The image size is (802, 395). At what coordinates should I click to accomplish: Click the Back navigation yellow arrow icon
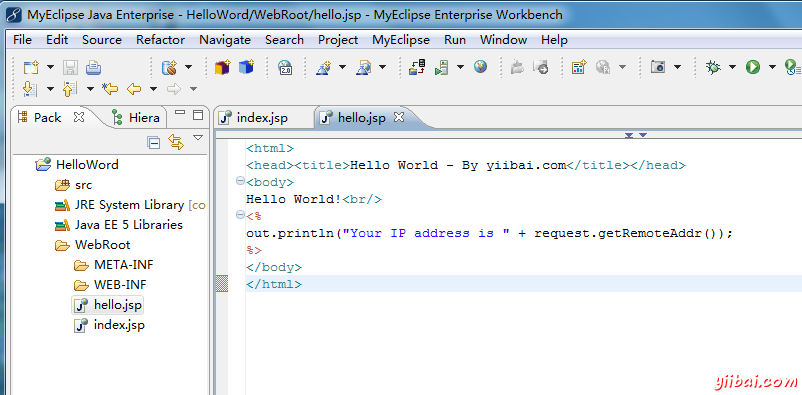134,89
